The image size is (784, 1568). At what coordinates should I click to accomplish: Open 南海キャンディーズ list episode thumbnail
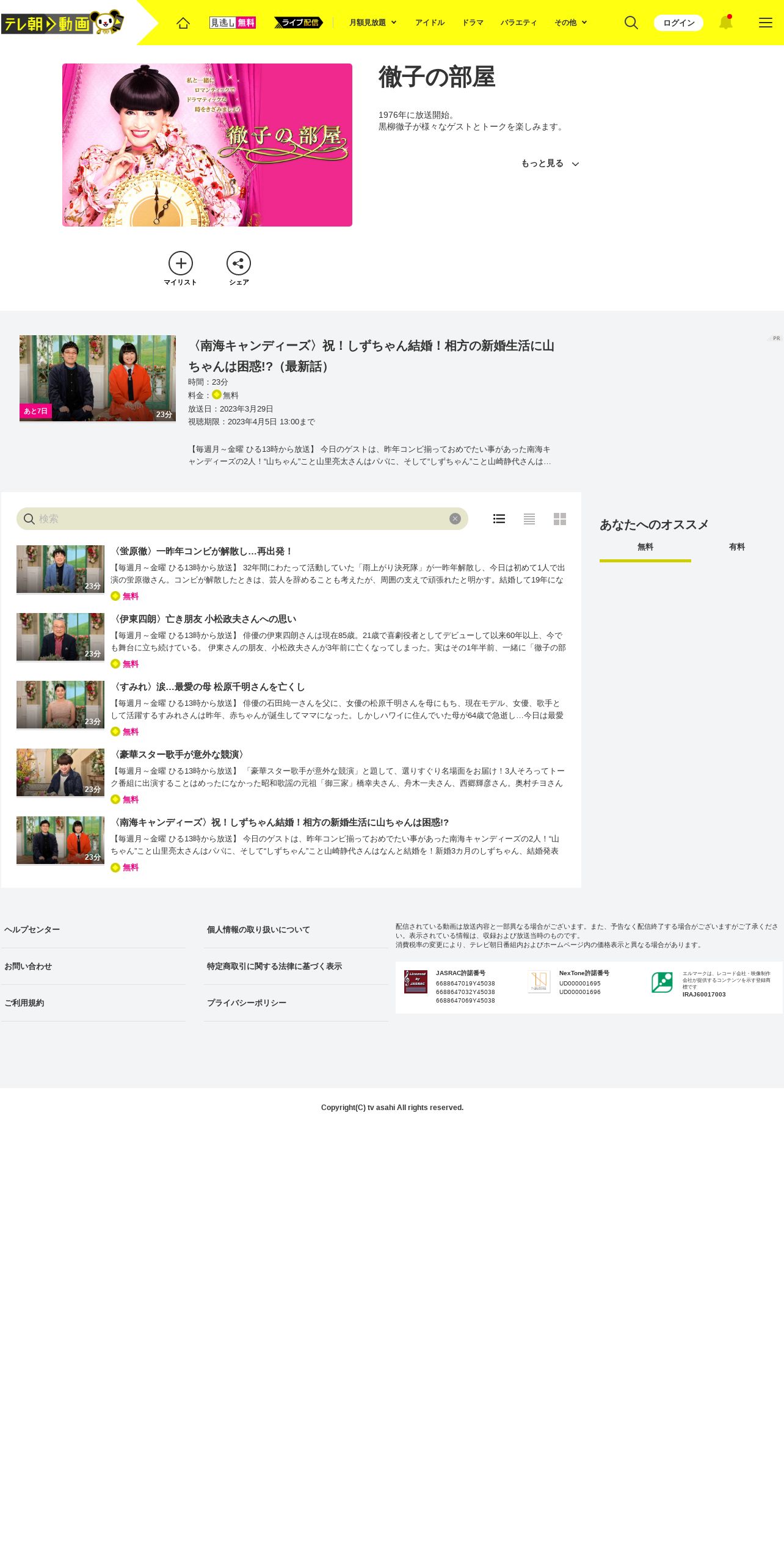[60, 840]
